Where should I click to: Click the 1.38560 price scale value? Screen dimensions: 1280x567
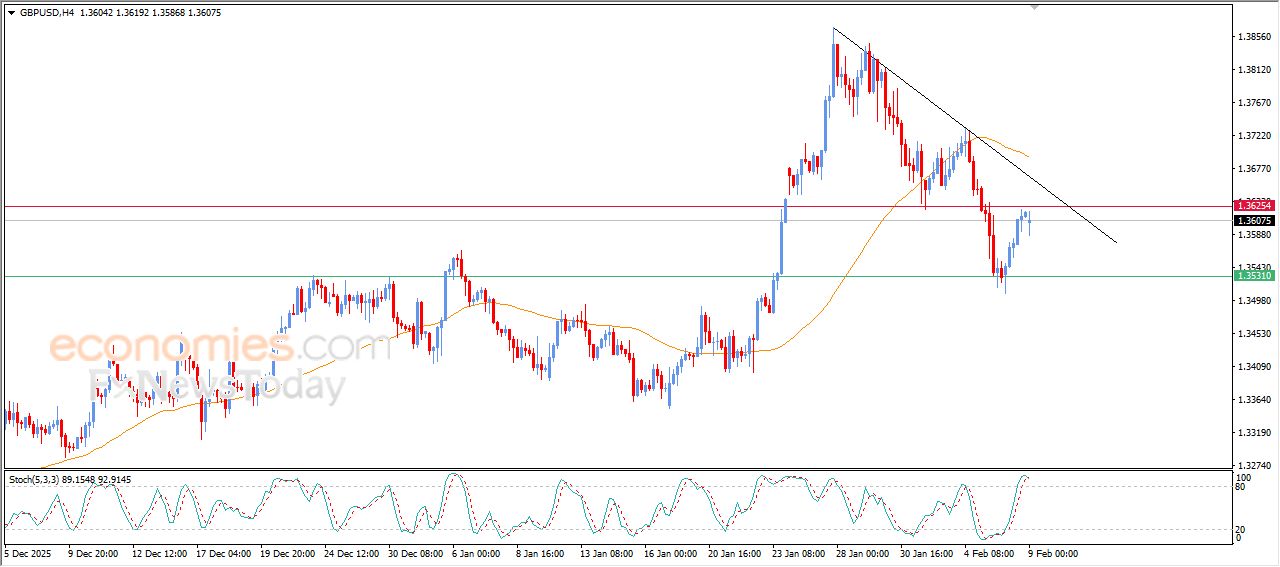1254,37
